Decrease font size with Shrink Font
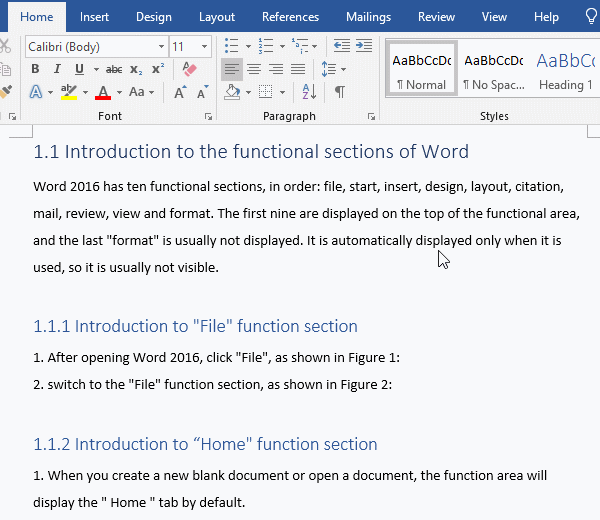This screenshot has height=520, width=600. click(202, 92)
